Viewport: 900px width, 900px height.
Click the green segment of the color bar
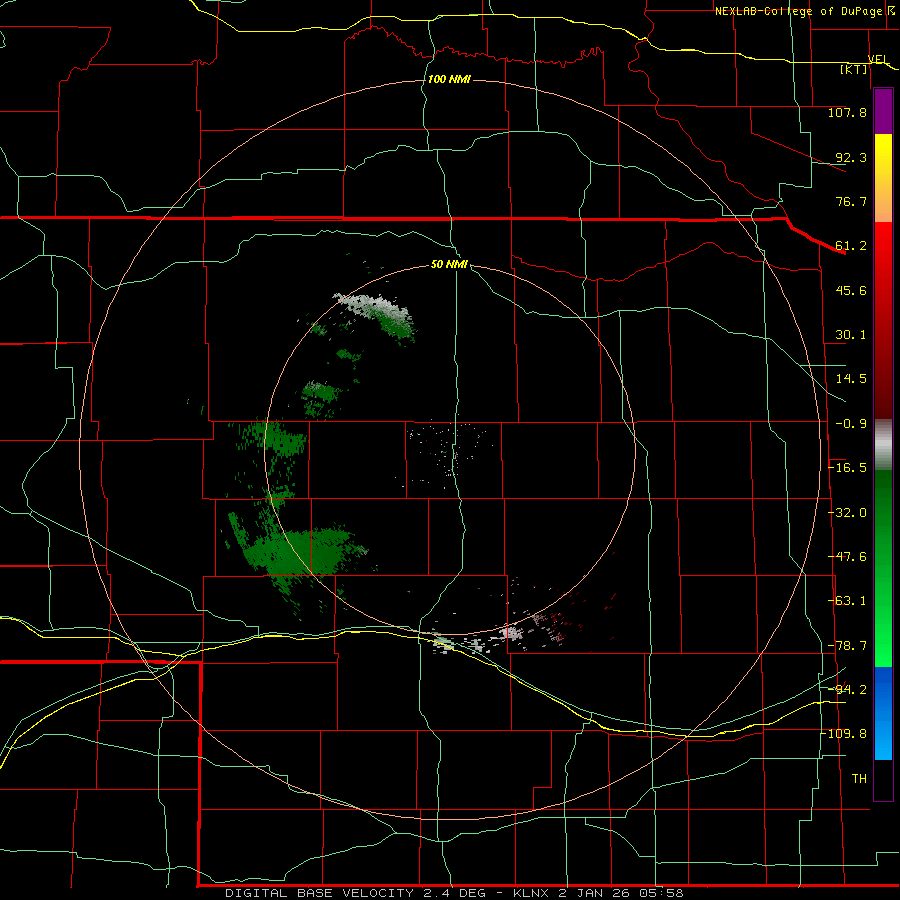883,568
